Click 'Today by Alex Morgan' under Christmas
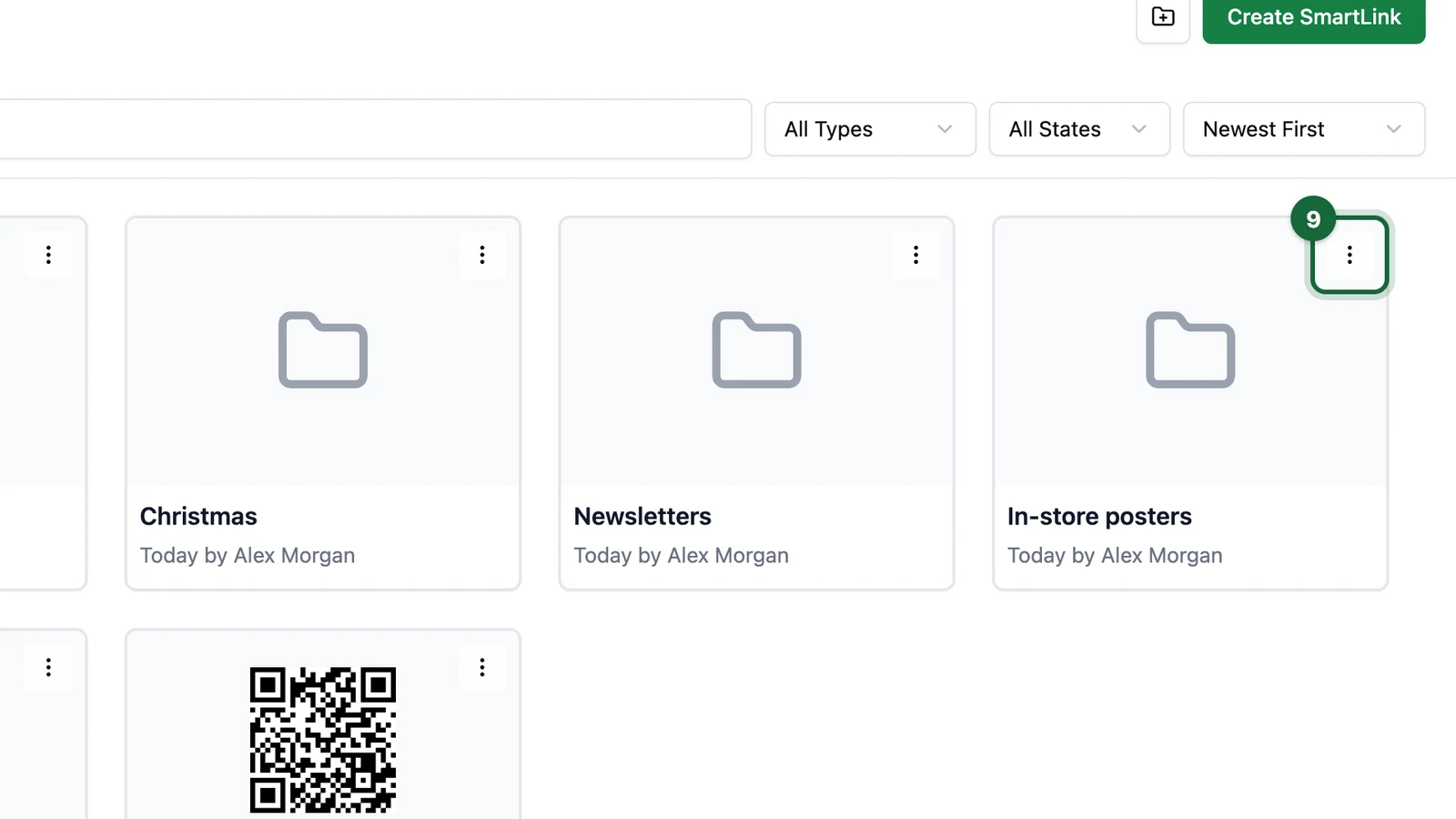 248,556
